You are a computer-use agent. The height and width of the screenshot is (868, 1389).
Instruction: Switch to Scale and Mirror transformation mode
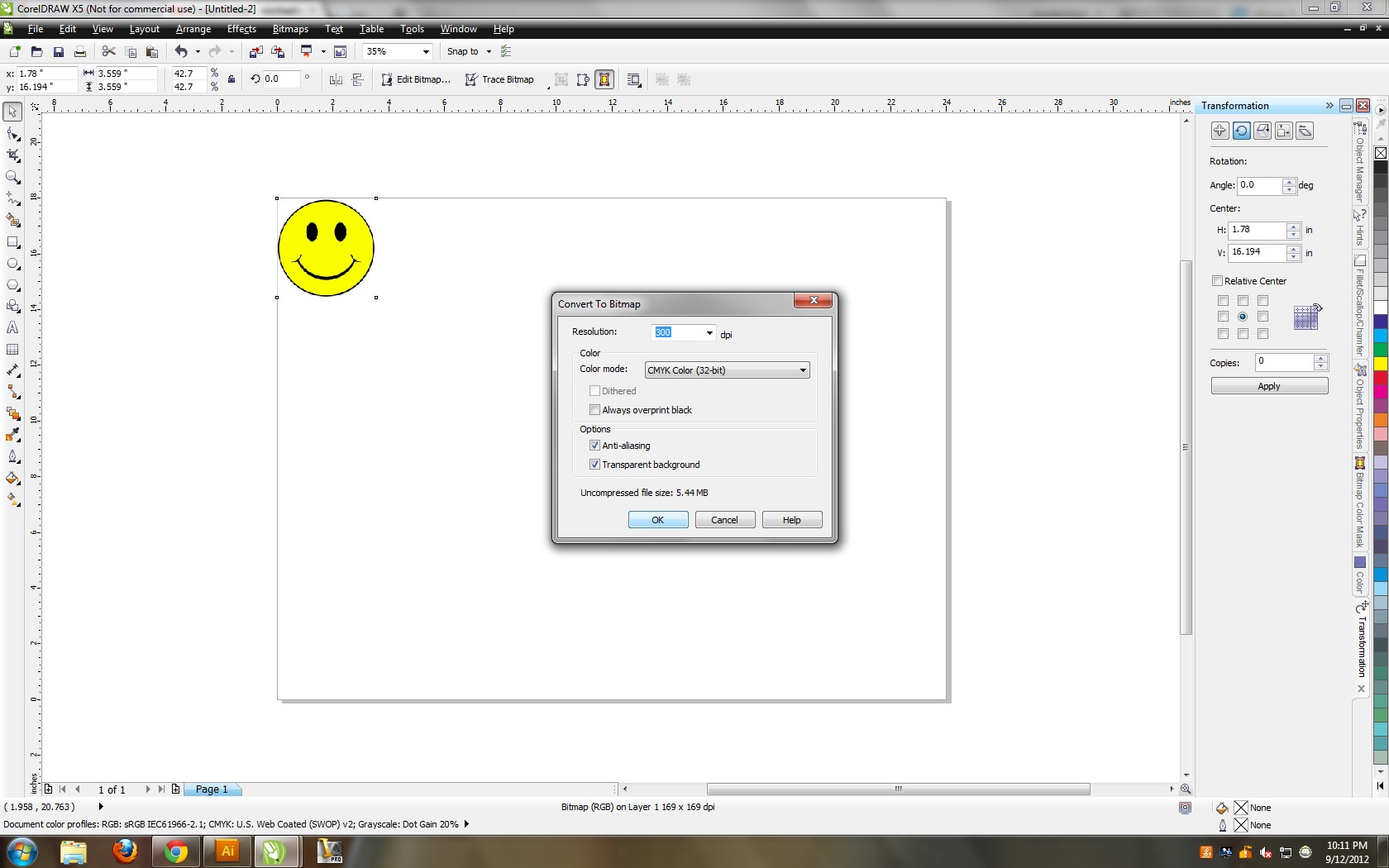pyautogui.click(x=1263, y=131)
